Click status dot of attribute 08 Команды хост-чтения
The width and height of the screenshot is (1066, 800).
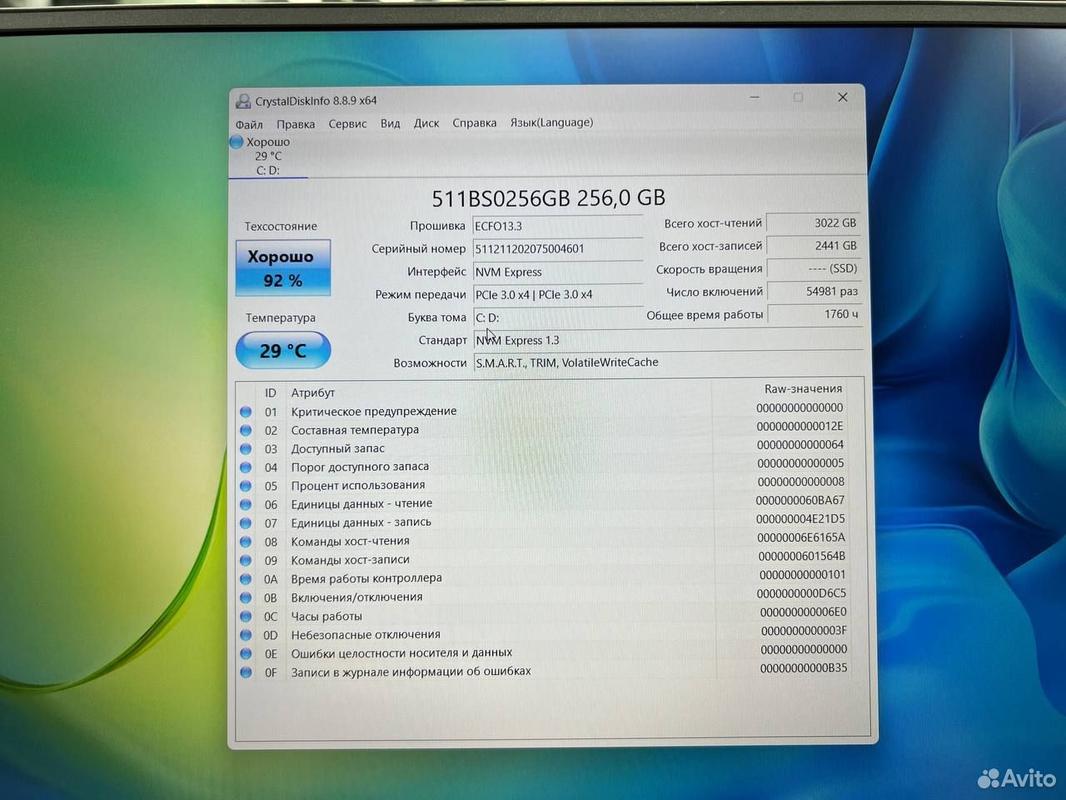pyautogui.click(x=246, y=542)
